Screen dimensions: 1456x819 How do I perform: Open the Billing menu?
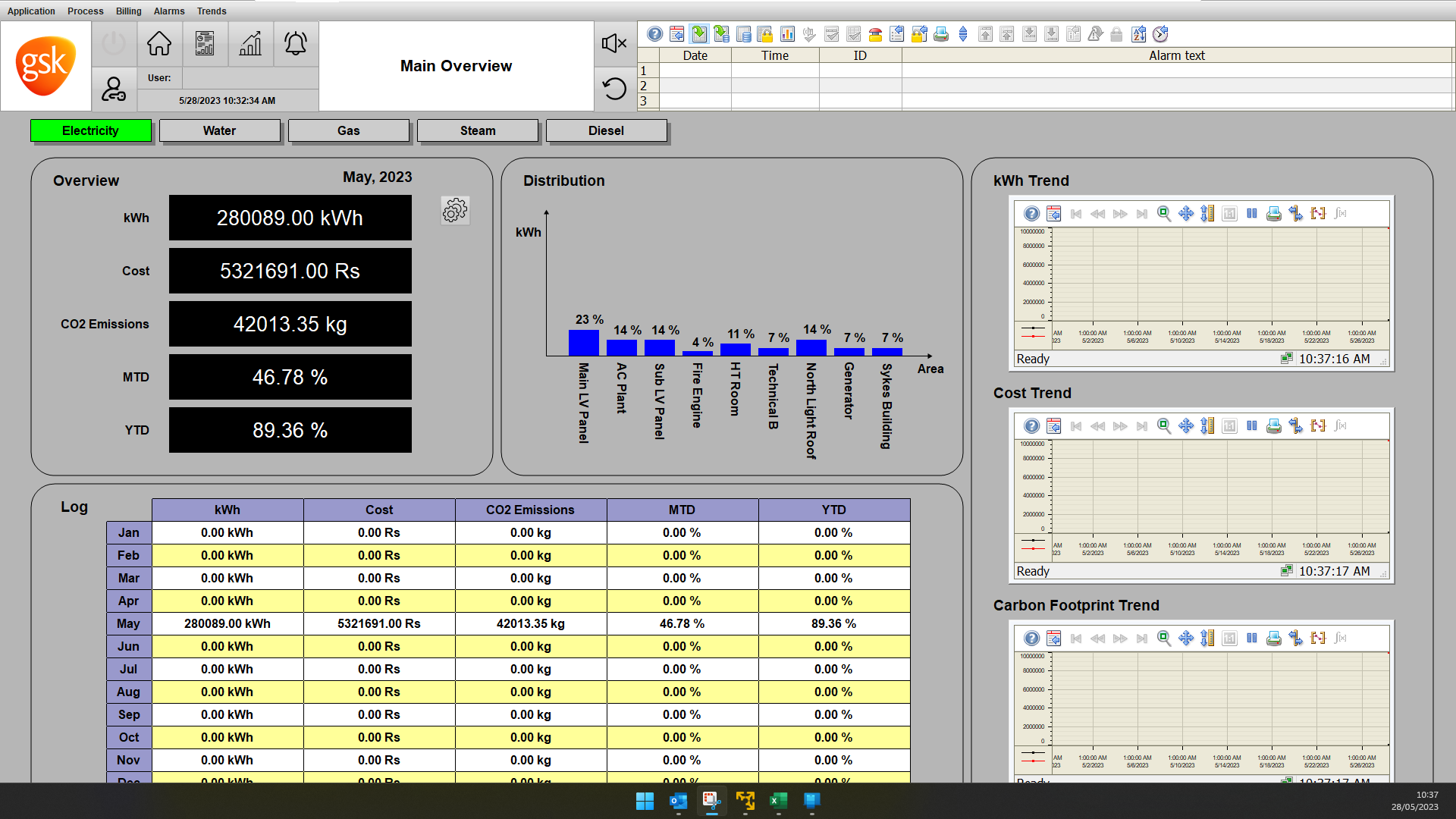tap(128, 11)
